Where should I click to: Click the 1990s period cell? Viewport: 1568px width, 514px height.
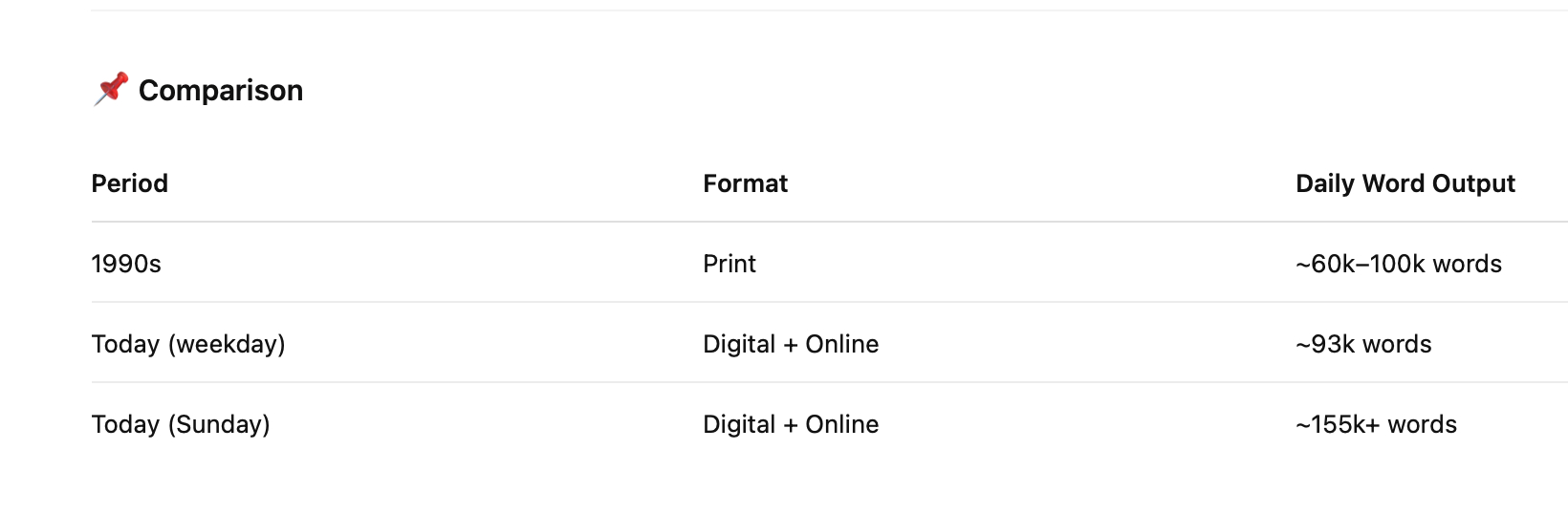[126, 264]
